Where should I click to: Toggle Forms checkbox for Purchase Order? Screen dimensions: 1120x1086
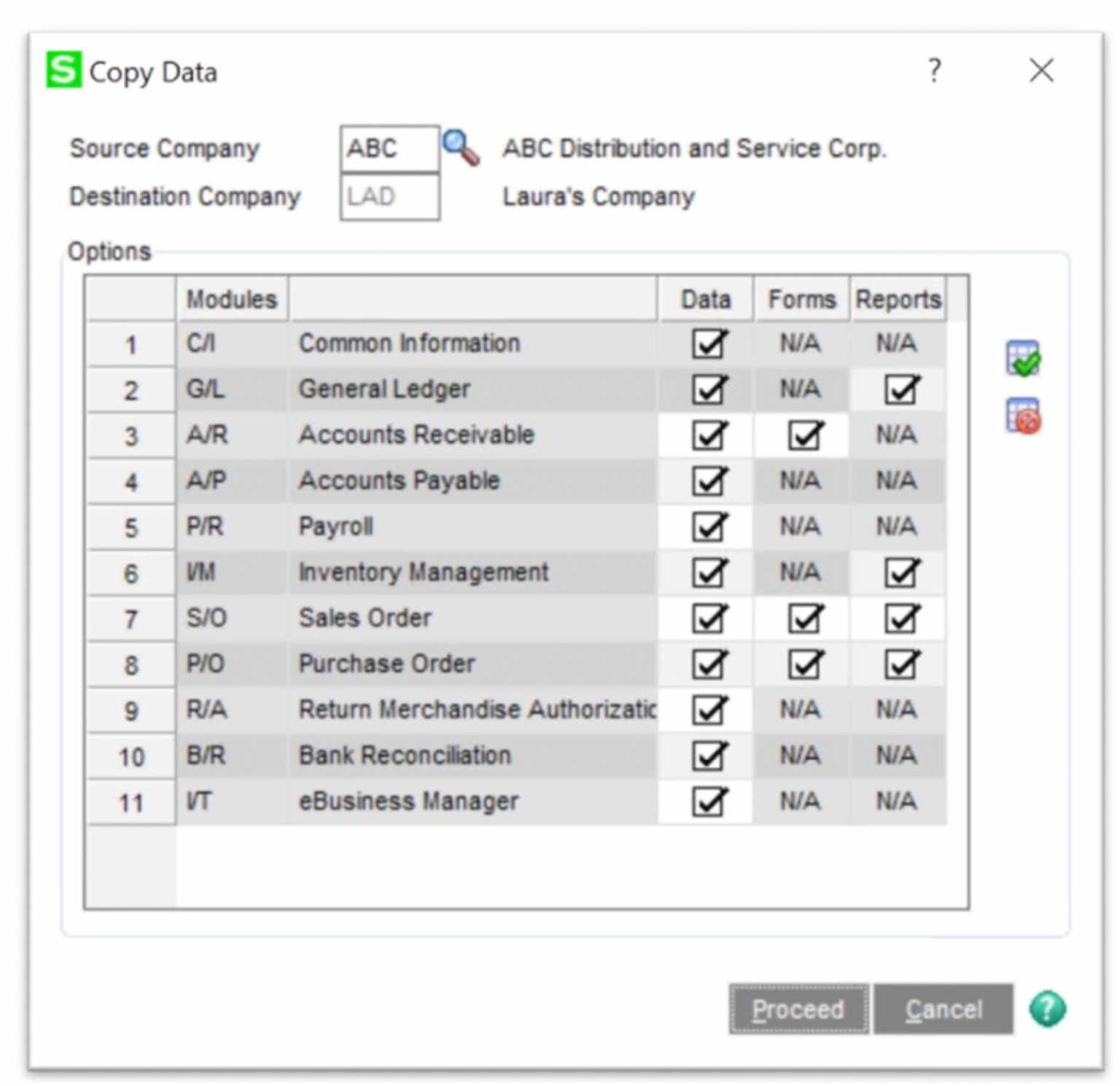point(802,664)
